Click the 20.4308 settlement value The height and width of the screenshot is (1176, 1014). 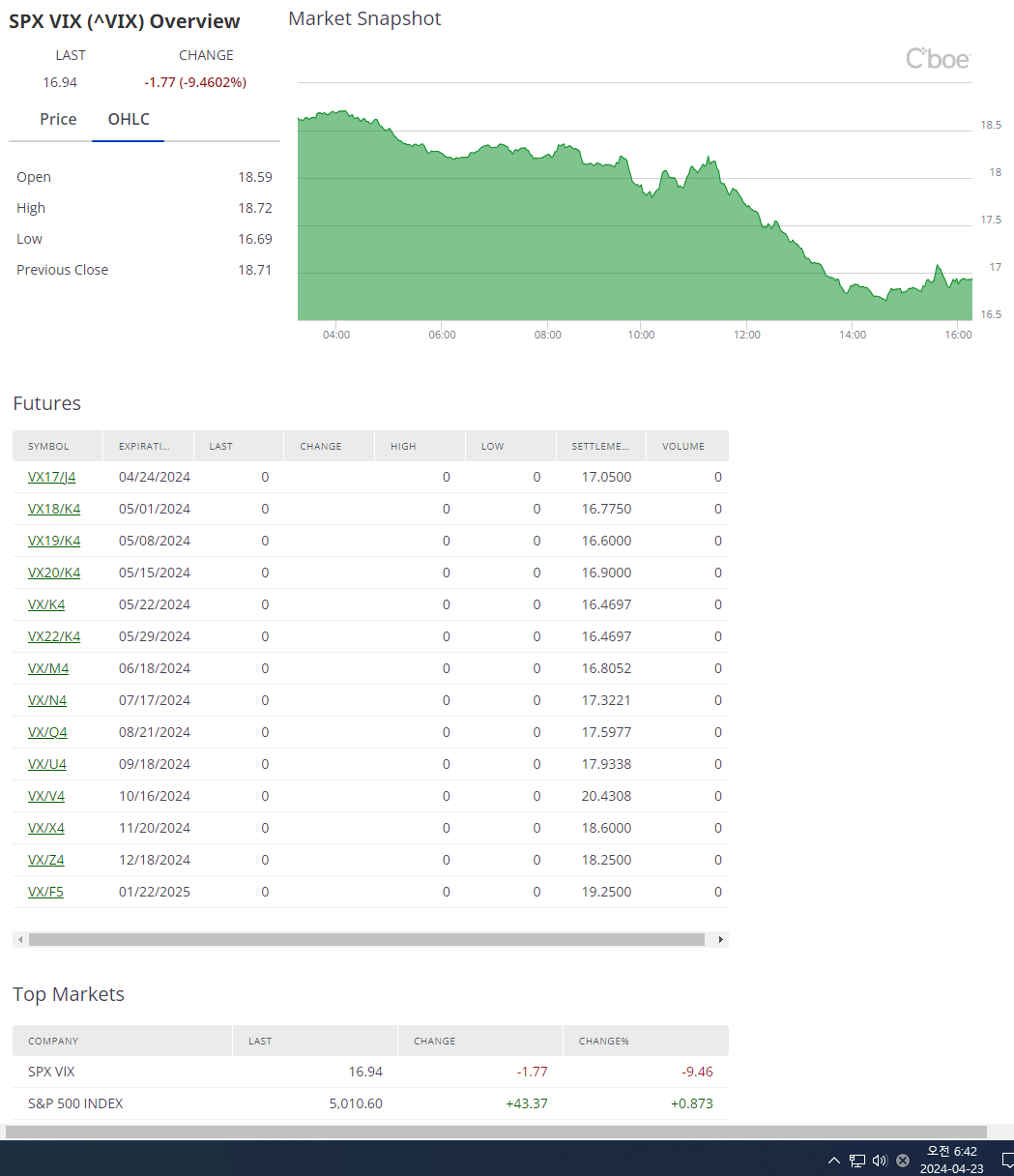(x=607, y=796)
